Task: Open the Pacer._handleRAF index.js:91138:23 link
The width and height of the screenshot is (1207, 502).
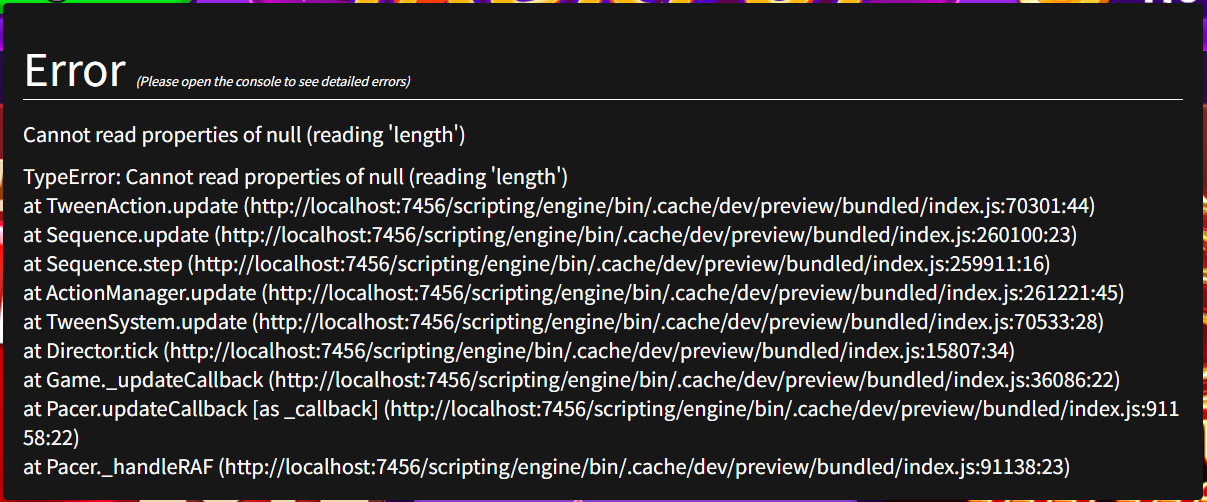Action: coord(644,467)
